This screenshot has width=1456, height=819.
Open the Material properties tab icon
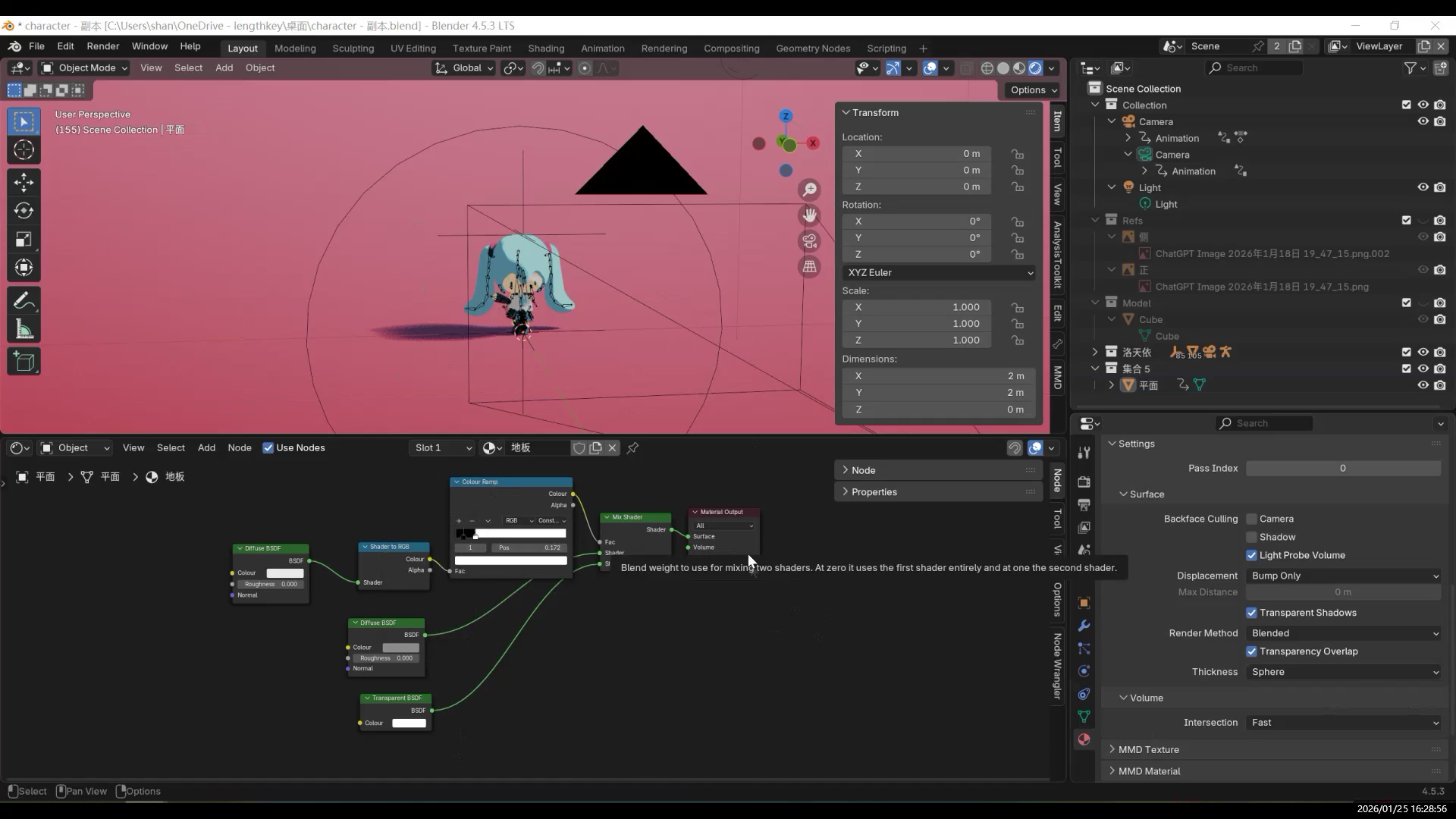pyautogui.click(x=1084, y=739)
